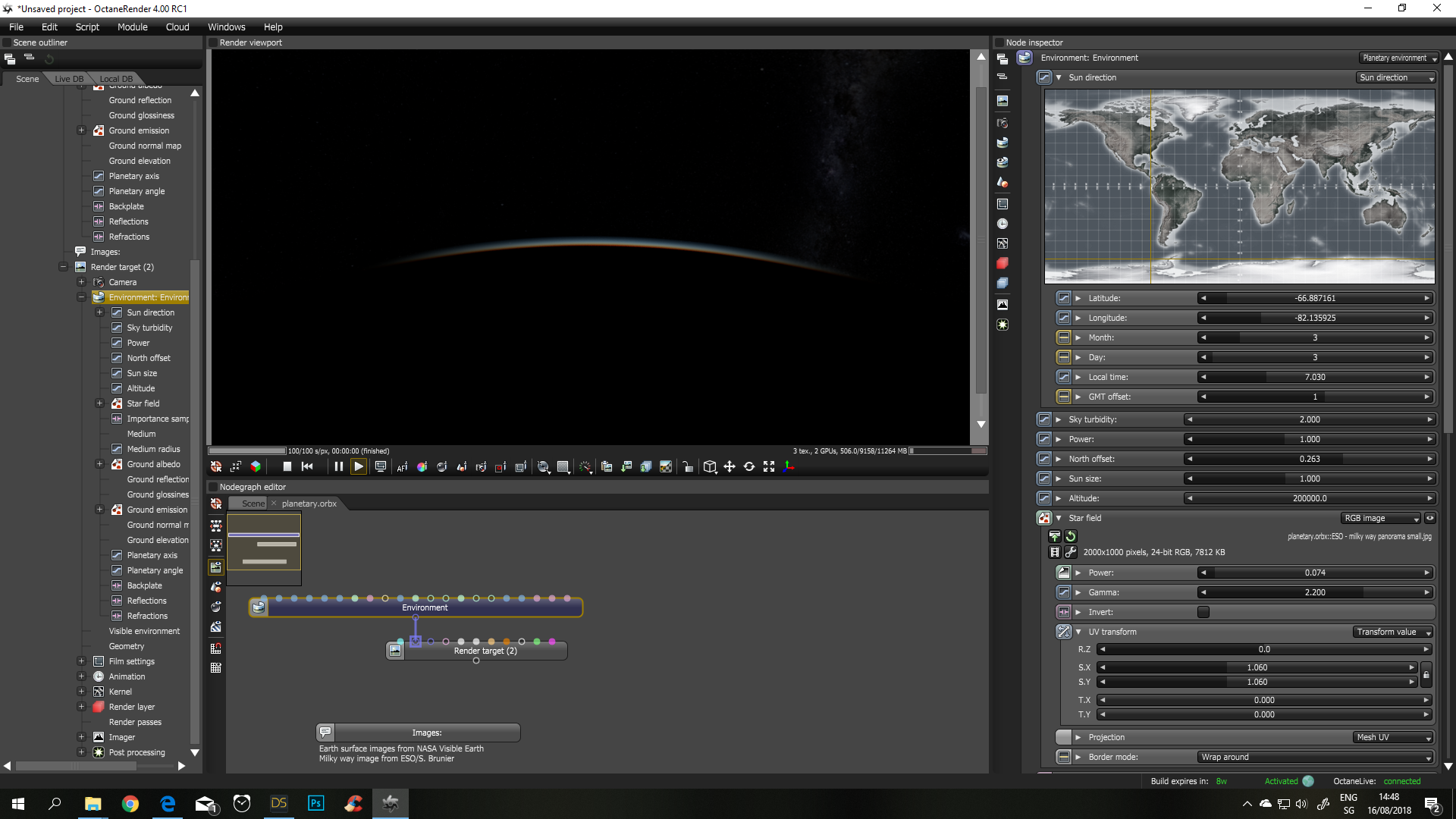1456x819 pixels.
Task: Click the viewport lock icon
Action: [687, 467]
